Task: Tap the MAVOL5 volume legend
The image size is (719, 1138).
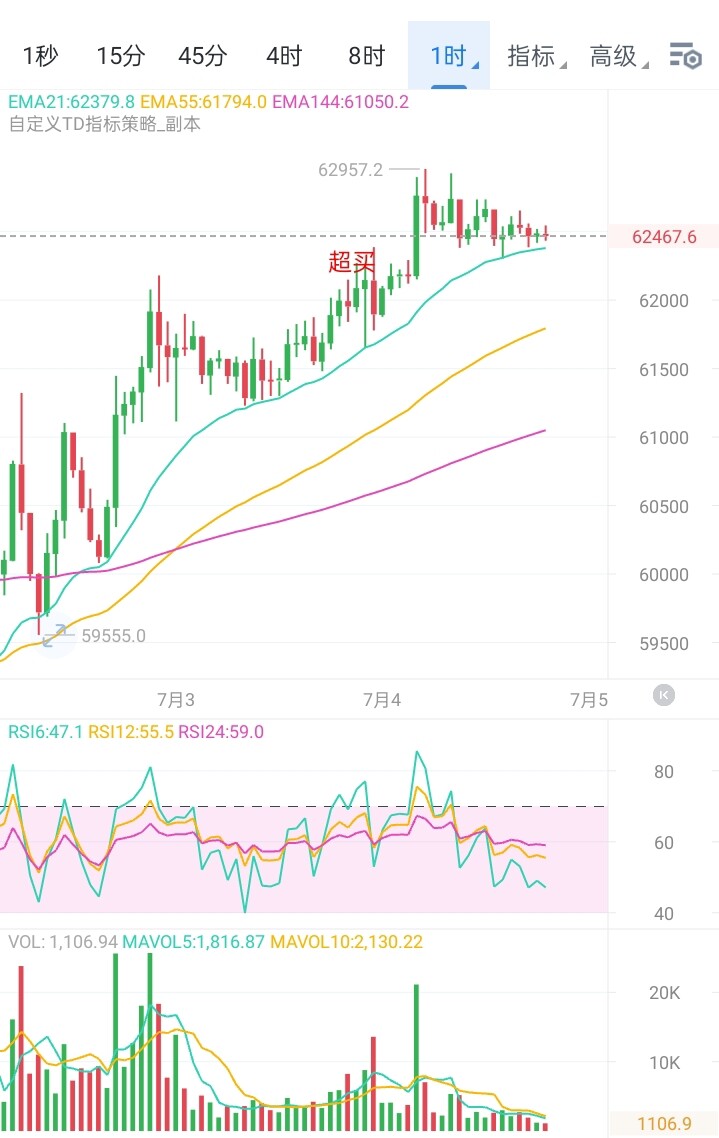Action: [193, 942]
